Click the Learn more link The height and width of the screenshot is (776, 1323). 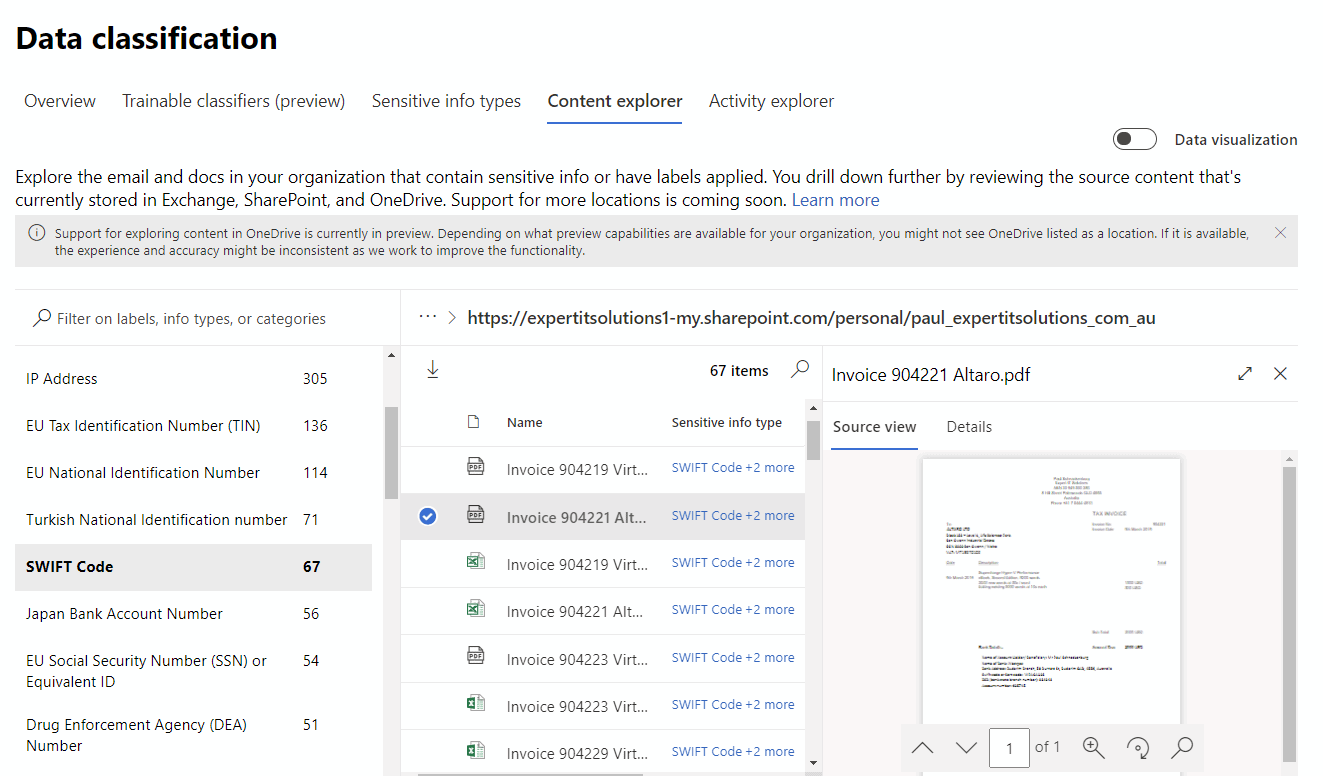[x=835, y=199]
